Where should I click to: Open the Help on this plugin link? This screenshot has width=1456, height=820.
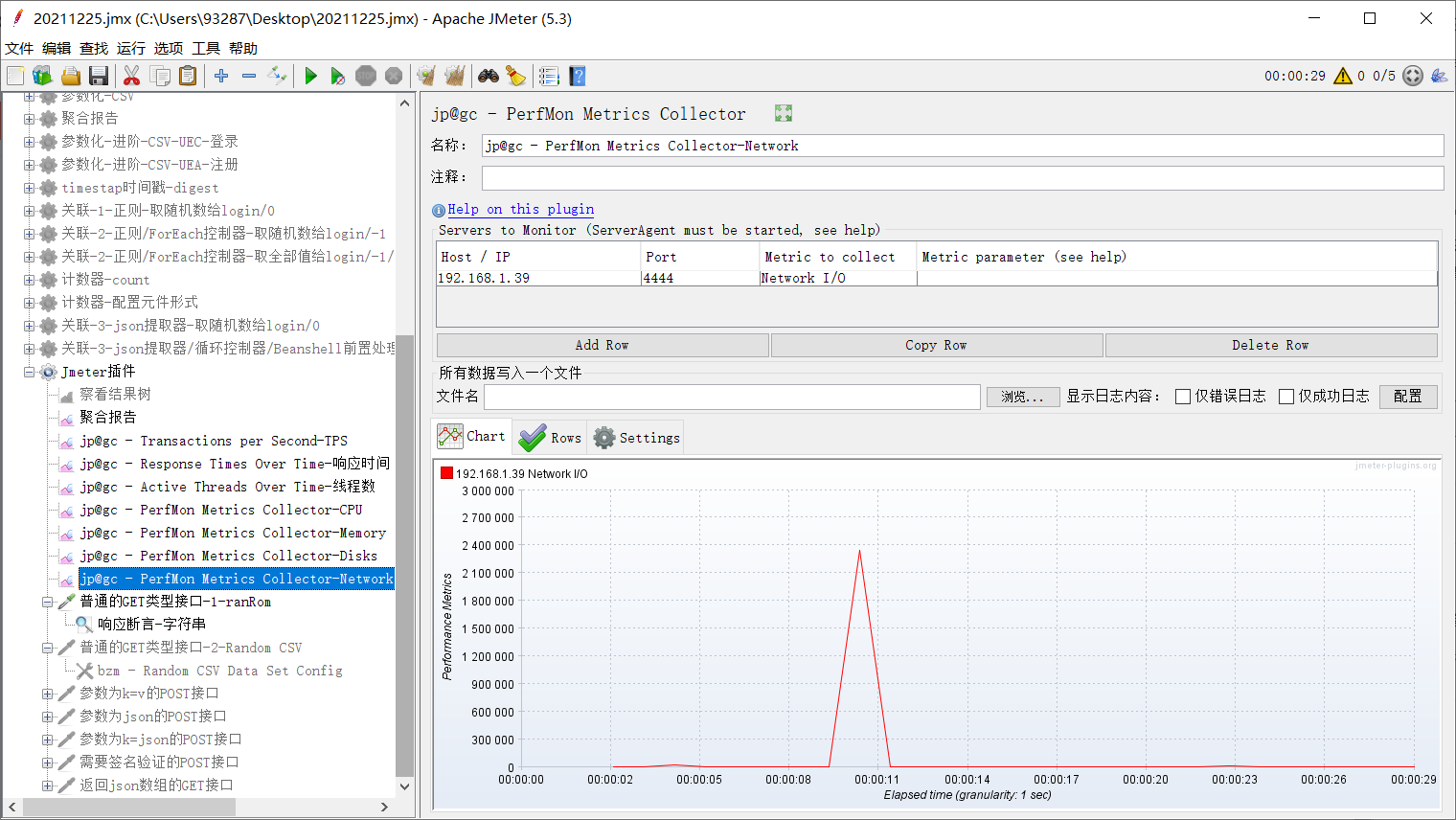click(x=521, y=209)
